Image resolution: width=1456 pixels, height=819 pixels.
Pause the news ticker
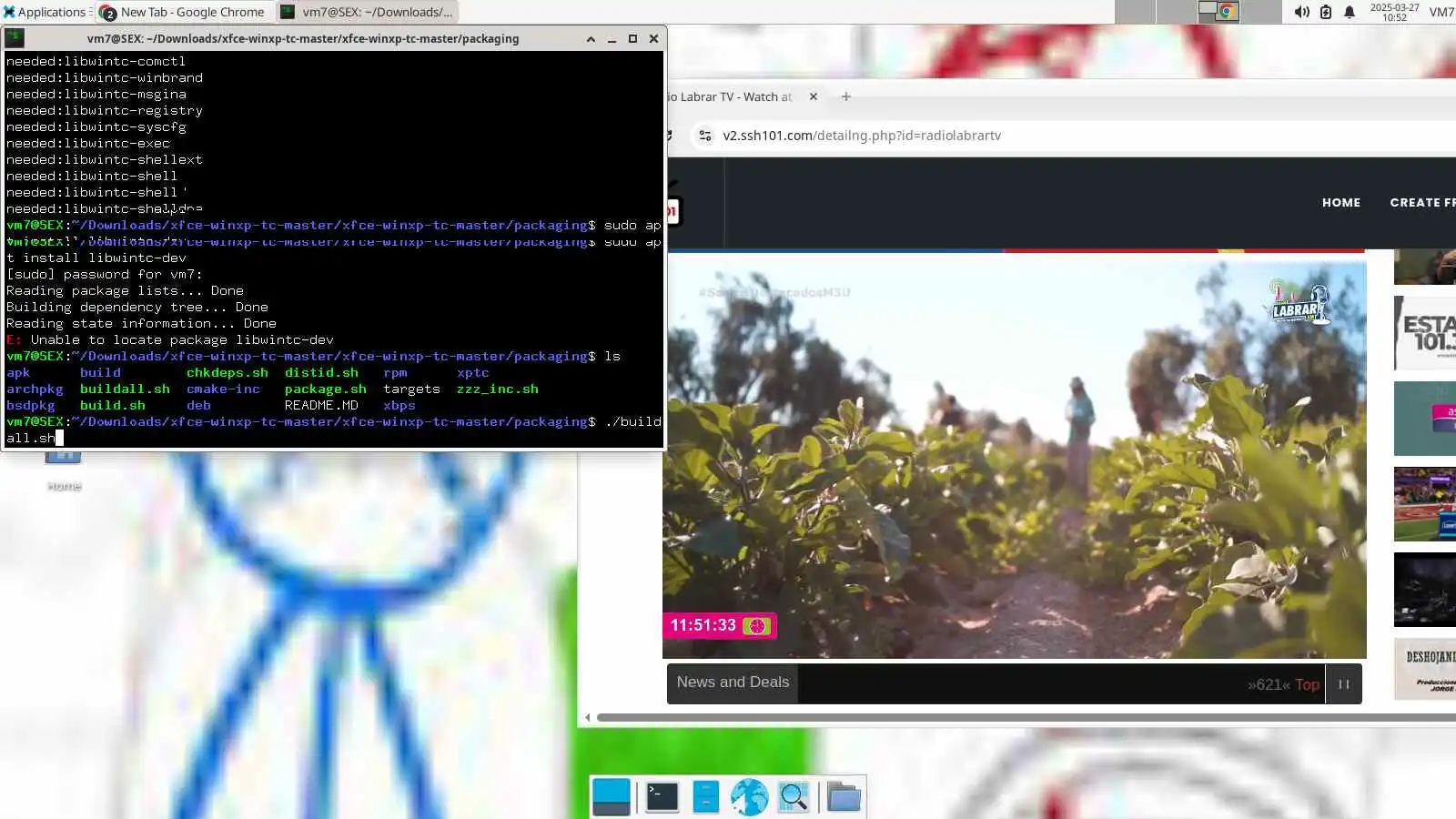tap(1343, 684)
